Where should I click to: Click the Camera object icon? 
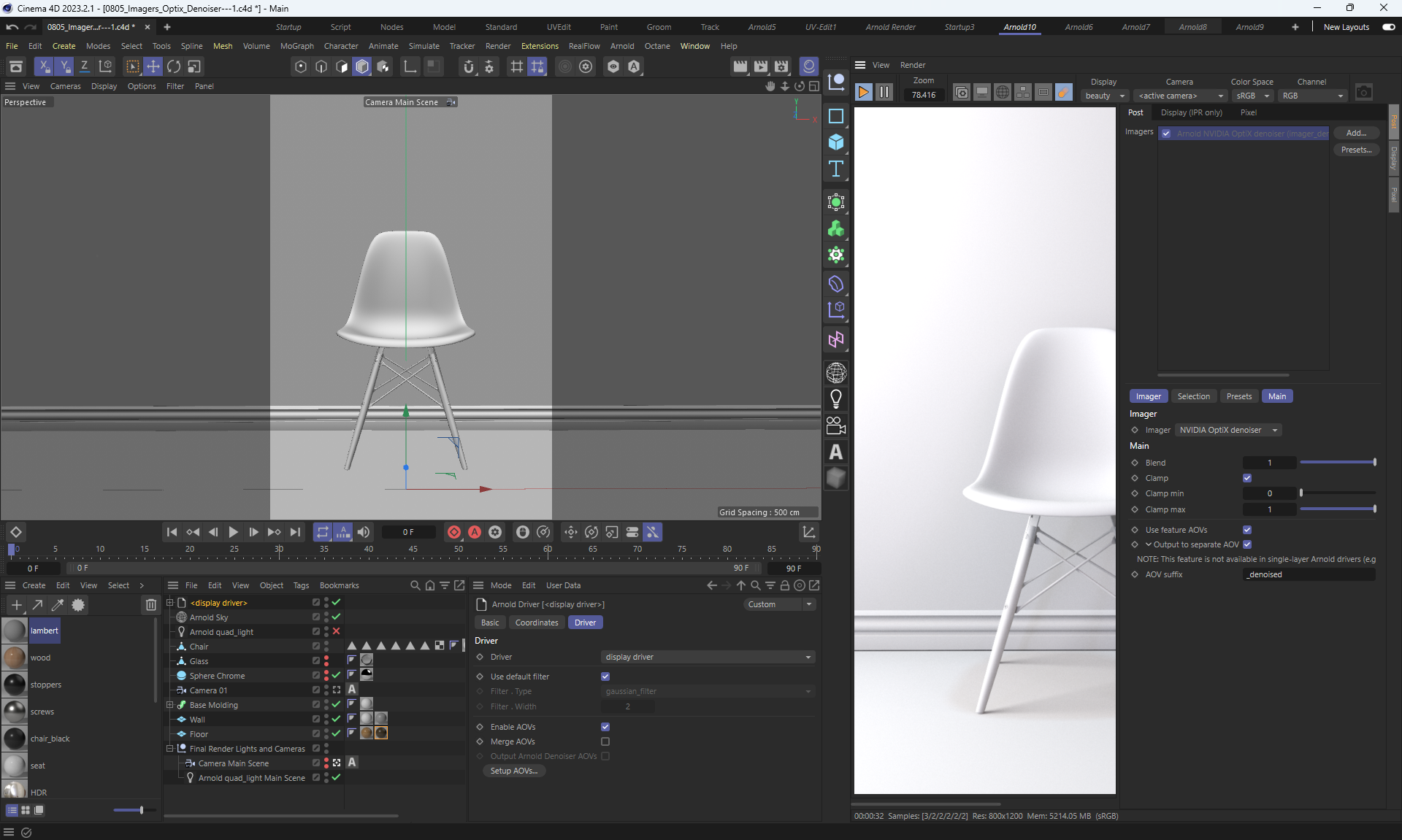836,425
